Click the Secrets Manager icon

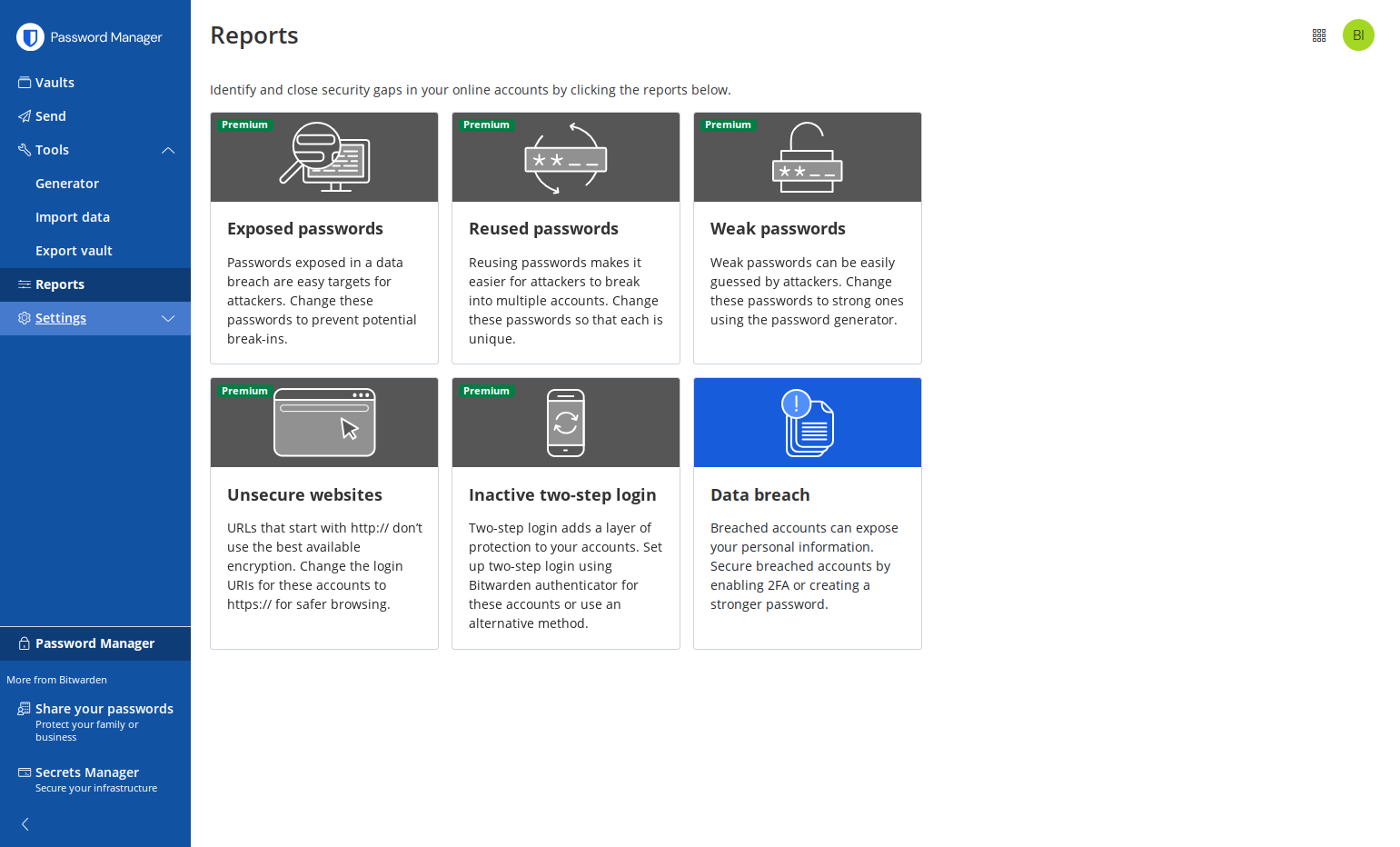[x=25, y=772]
